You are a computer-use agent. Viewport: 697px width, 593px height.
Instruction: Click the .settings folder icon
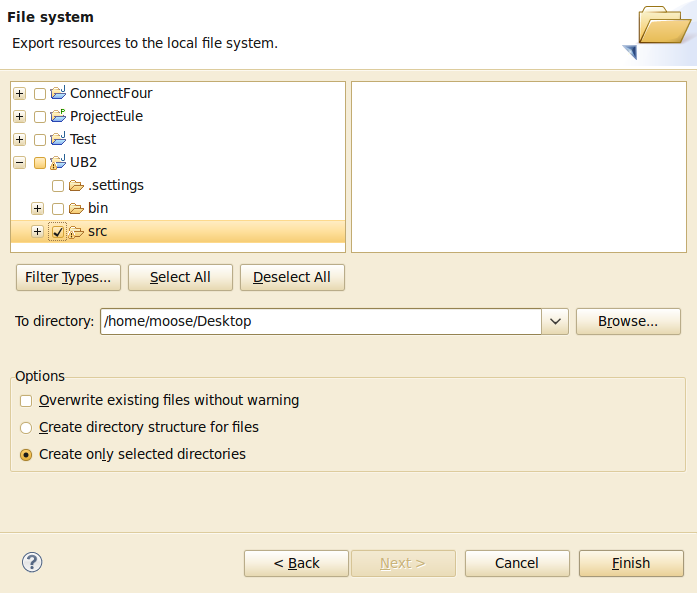click(76, 185)
